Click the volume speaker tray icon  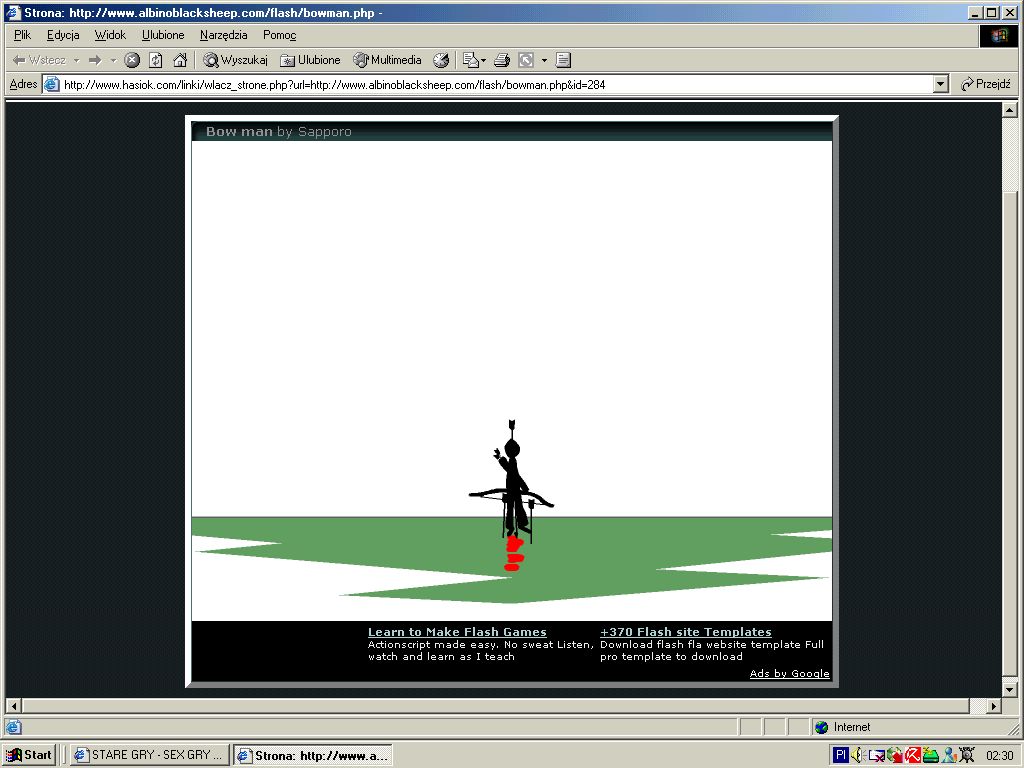pos(858,755)
